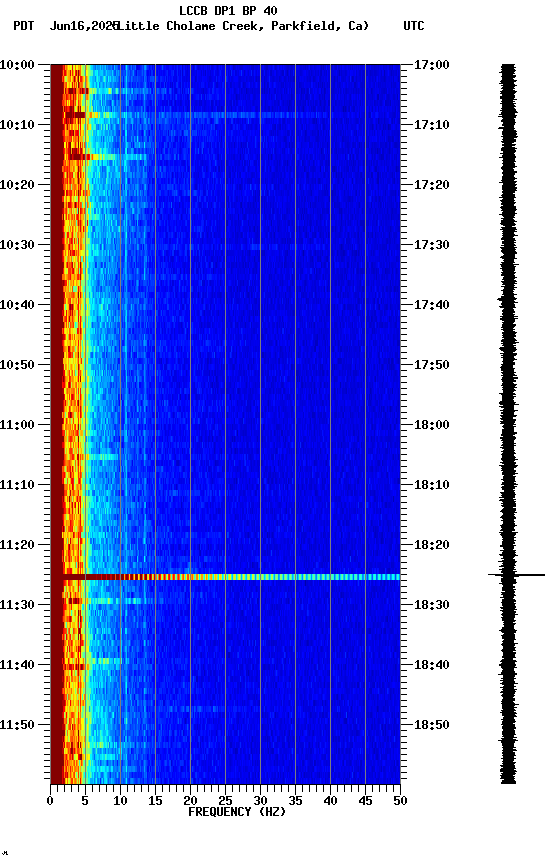
Task: Click the "17:10" UTC time label
Action: tap(431, 125)
